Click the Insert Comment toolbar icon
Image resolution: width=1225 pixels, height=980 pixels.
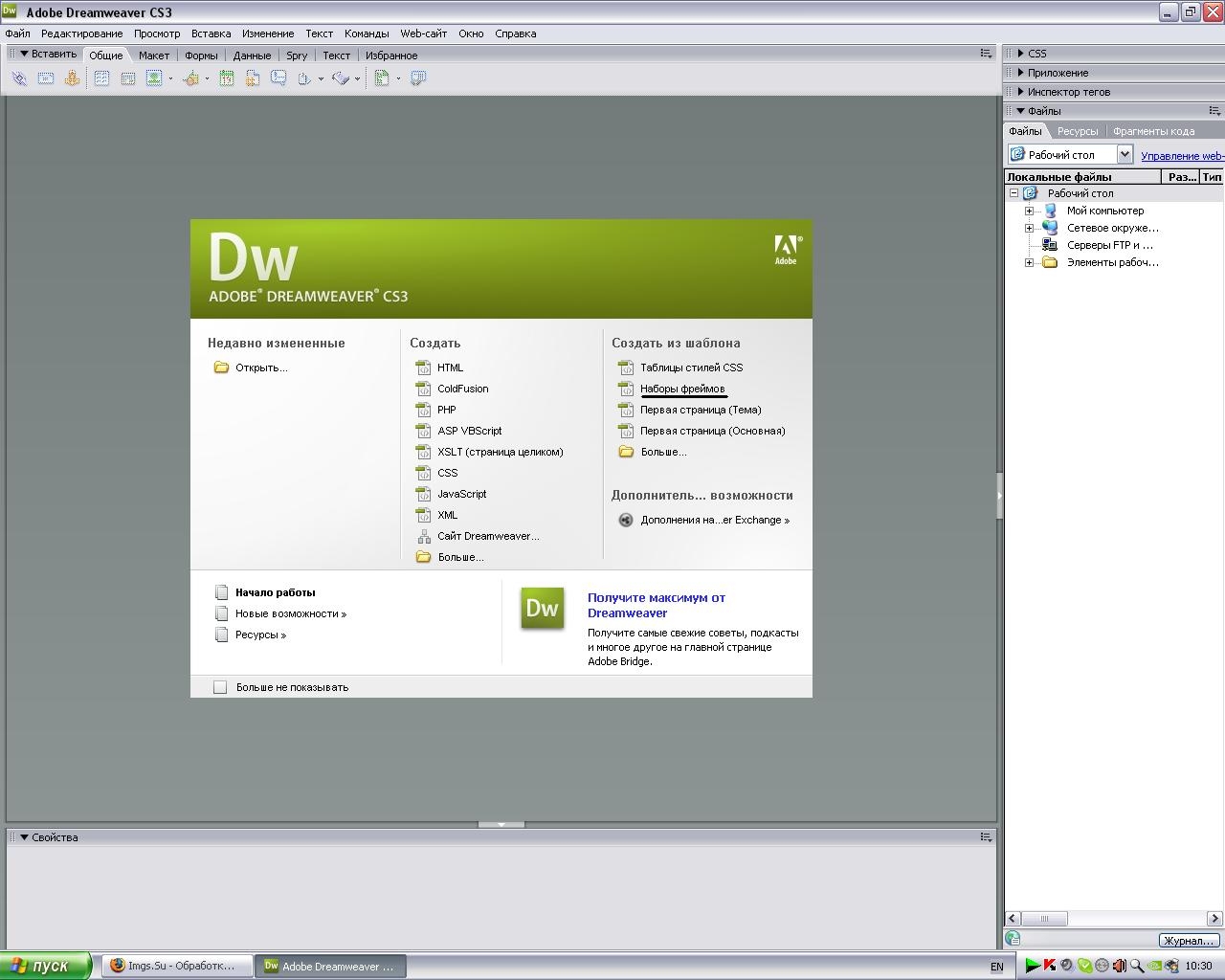(x=278, y=78)
